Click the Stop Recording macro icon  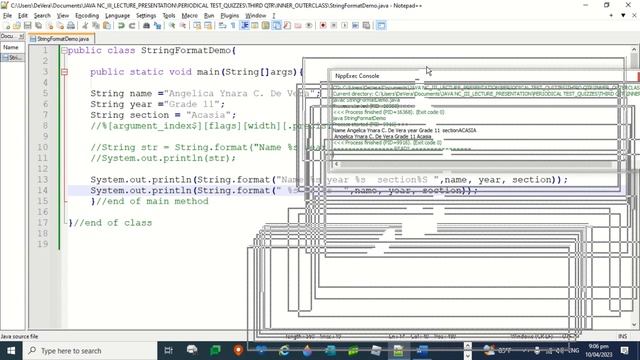pos(333,26)
